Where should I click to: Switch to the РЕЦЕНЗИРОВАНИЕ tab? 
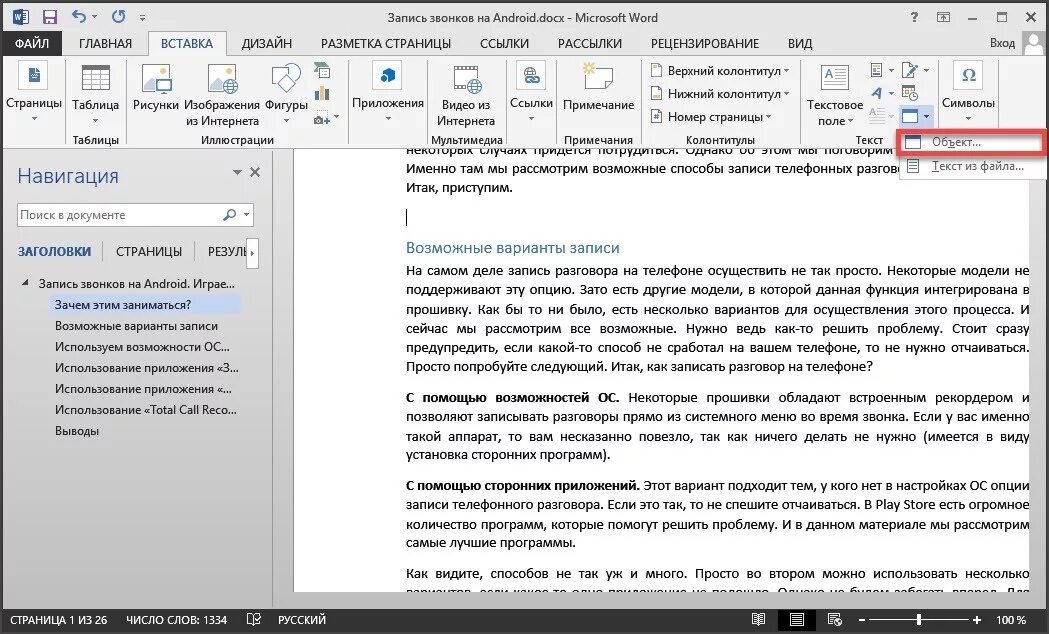[705, 43]
